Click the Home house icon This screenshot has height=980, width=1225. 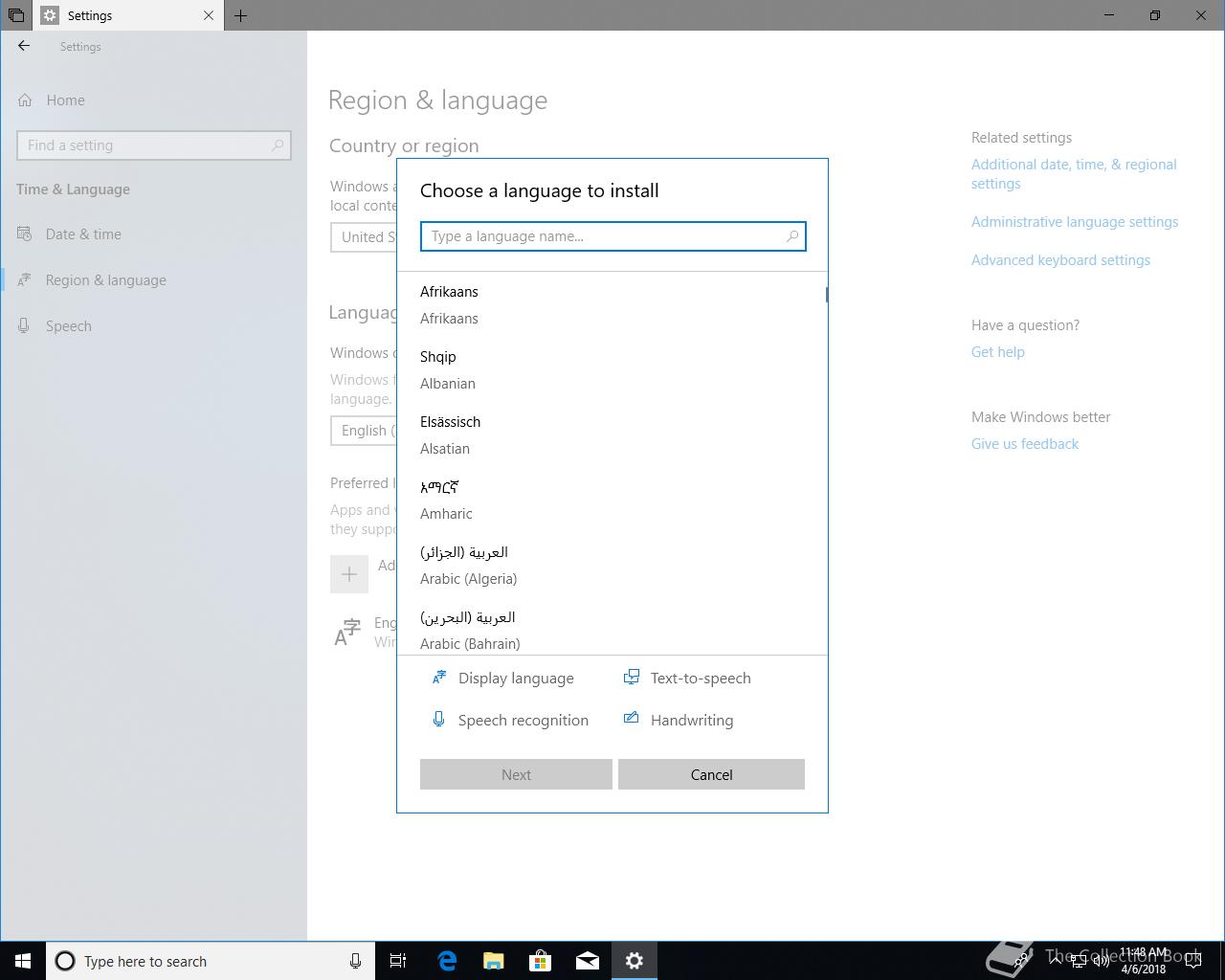[x=25, y=100]
